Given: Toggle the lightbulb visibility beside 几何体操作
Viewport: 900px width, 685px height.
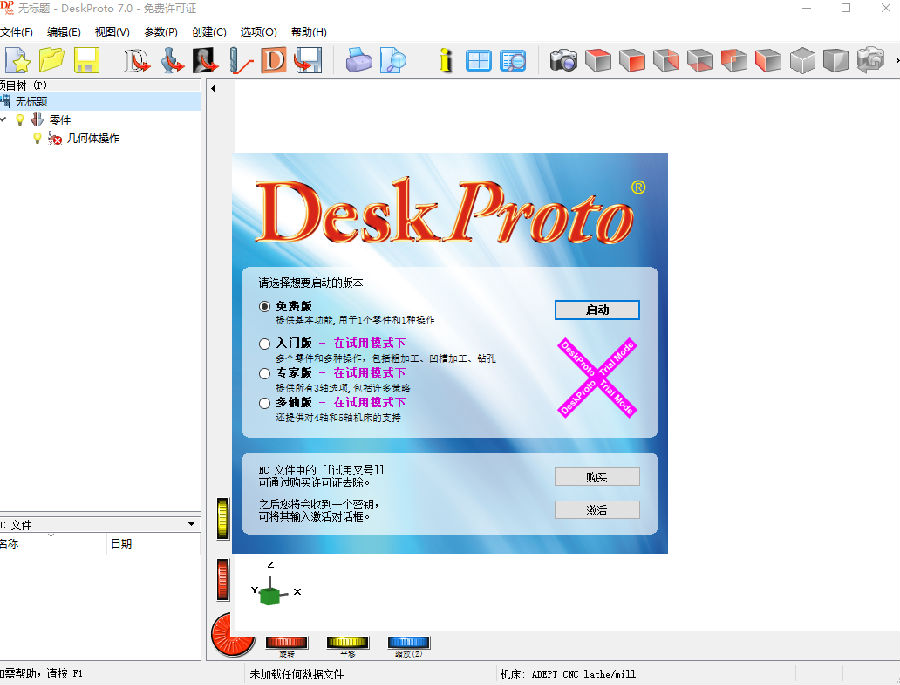Looking at the screenshot, I should pos(37,138).
